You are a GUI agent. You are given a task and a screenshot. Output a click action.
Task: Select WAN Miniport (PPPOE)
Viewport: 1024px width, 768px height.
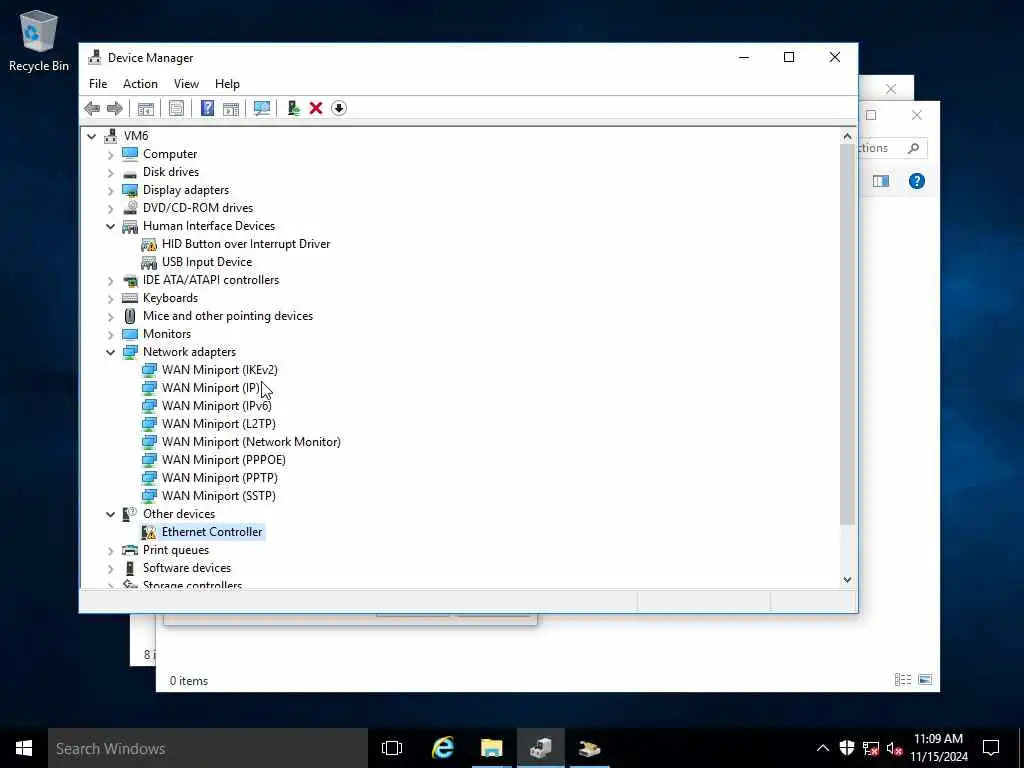click(x=223, y=460)
